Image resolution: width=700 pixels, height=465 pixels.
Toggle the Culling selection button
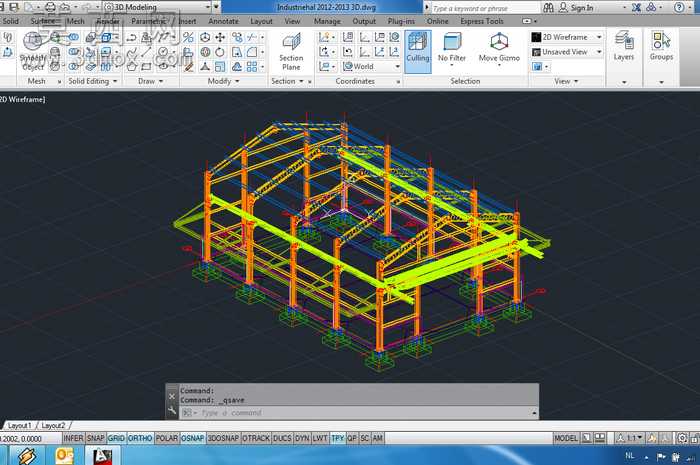click(x=418, y=51)
